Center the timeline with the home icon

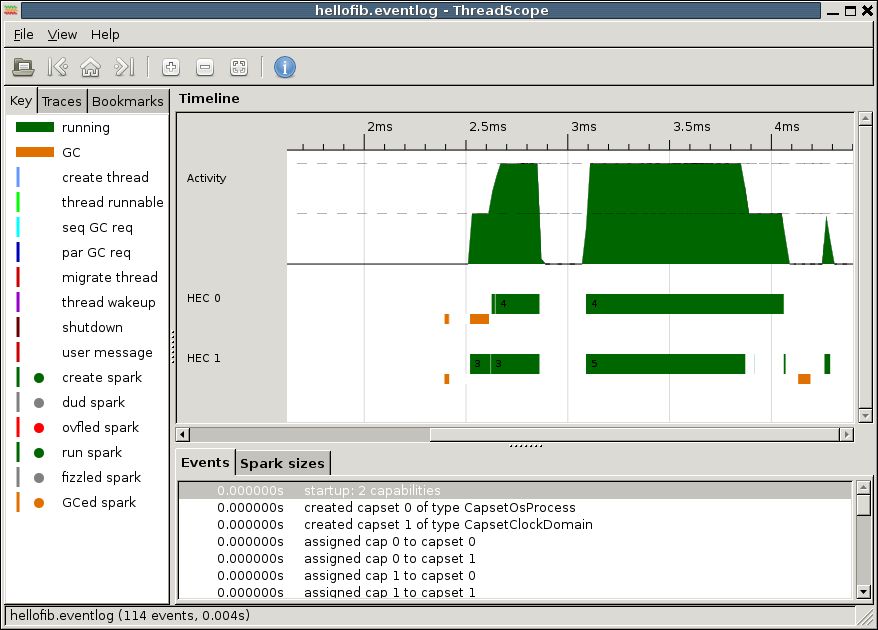point(91,67)
